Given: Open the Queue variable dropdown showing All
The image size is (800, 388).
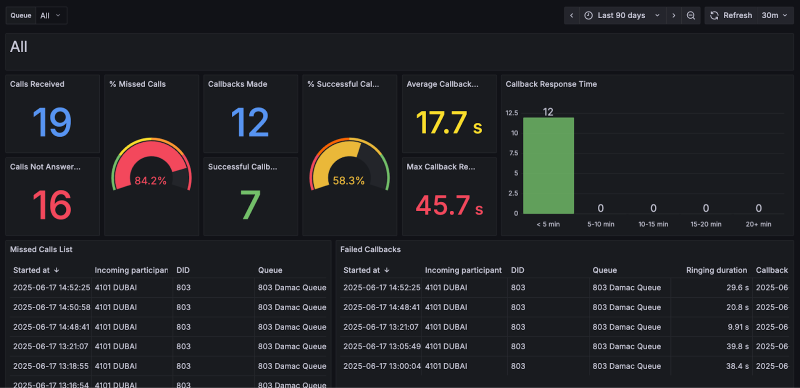Looking at the screenshot, I should [x=51, y=15].
